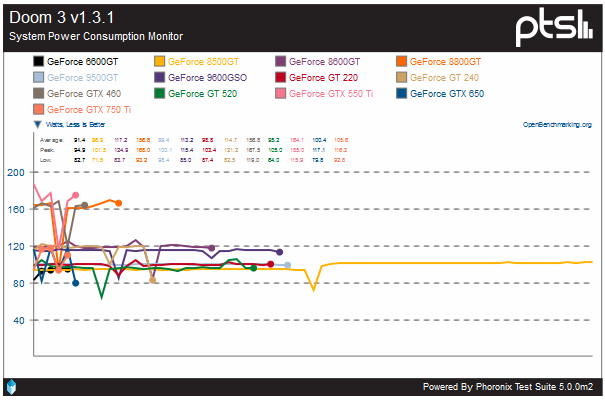
Task: Click the green GT 520 line end marker
Action: [x=253, y=268]
